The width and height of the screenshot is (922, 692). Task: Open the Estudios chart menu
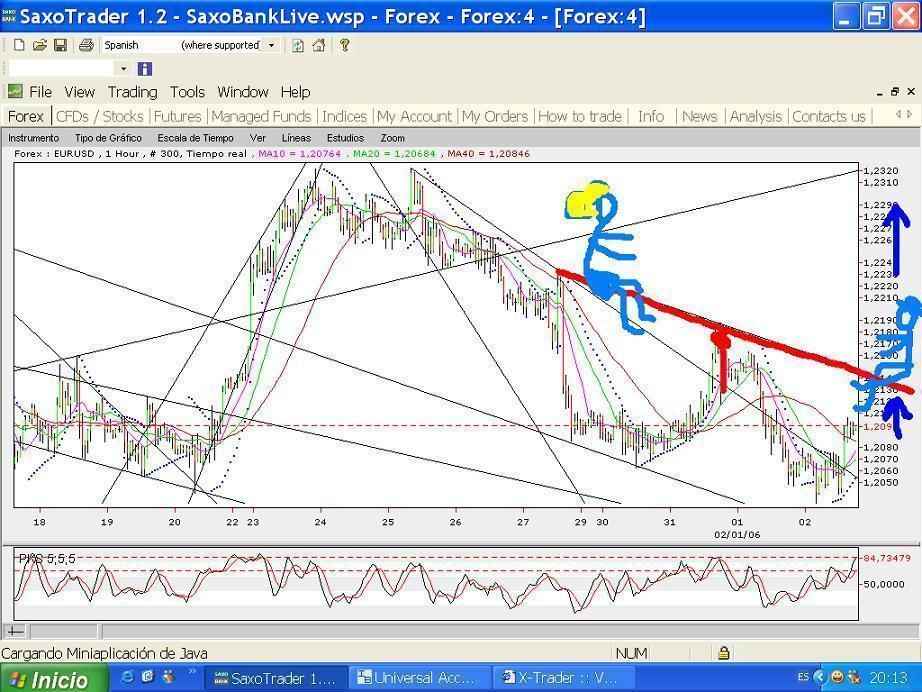[345, 138]
